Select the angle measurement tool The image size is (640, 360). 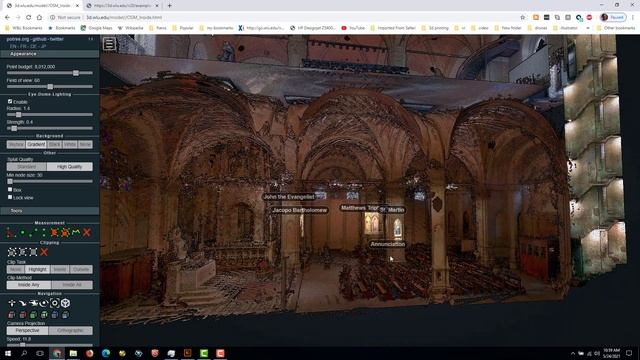tap(10, 233)
